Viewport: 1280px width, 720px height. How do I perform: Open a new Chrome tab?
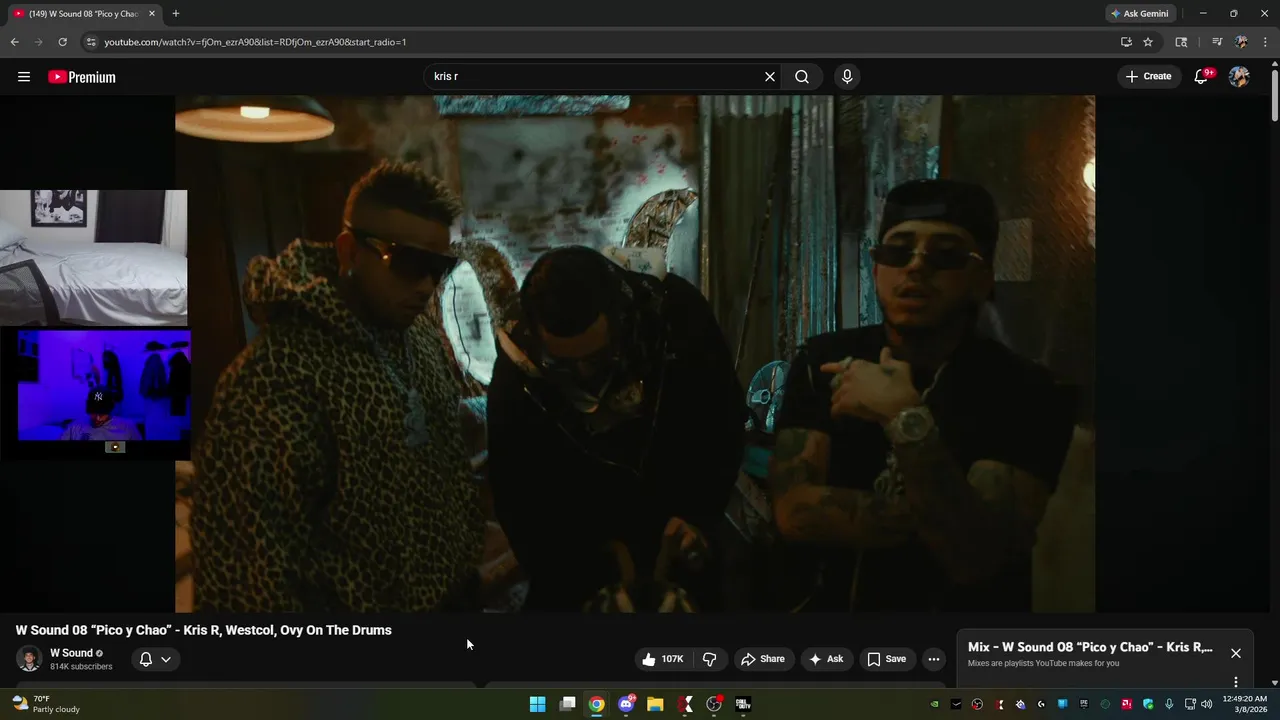[x=176, y=14]
